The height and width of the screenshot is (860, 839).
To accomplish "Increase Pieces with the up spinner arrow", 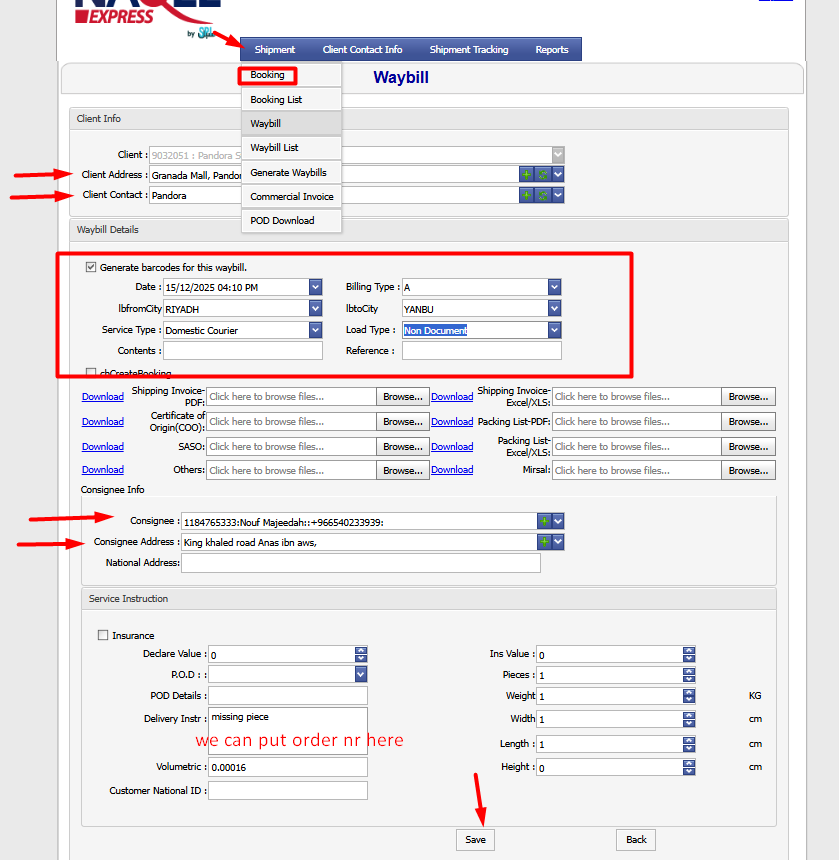I will pos(689,671).
